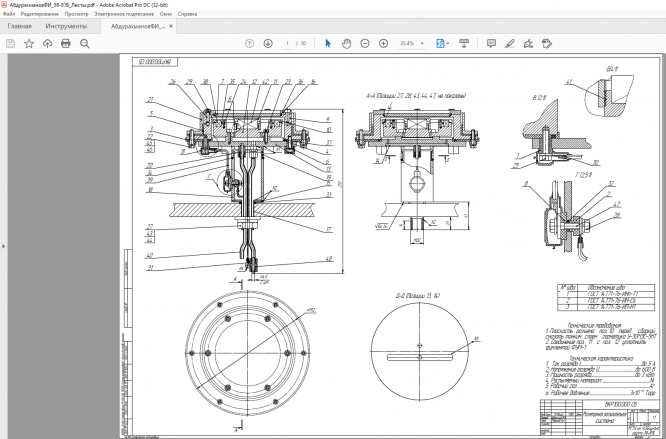Select the arrow selection tool
The height and width of the screenshot is (439, 666).
coord(328,44)
